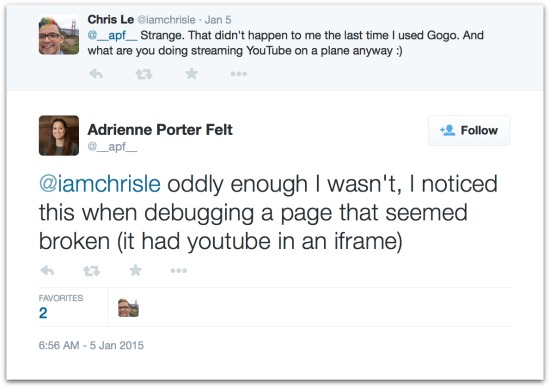
Task: Open Chris Le's profile picture
Action: [x=59, y=35]
